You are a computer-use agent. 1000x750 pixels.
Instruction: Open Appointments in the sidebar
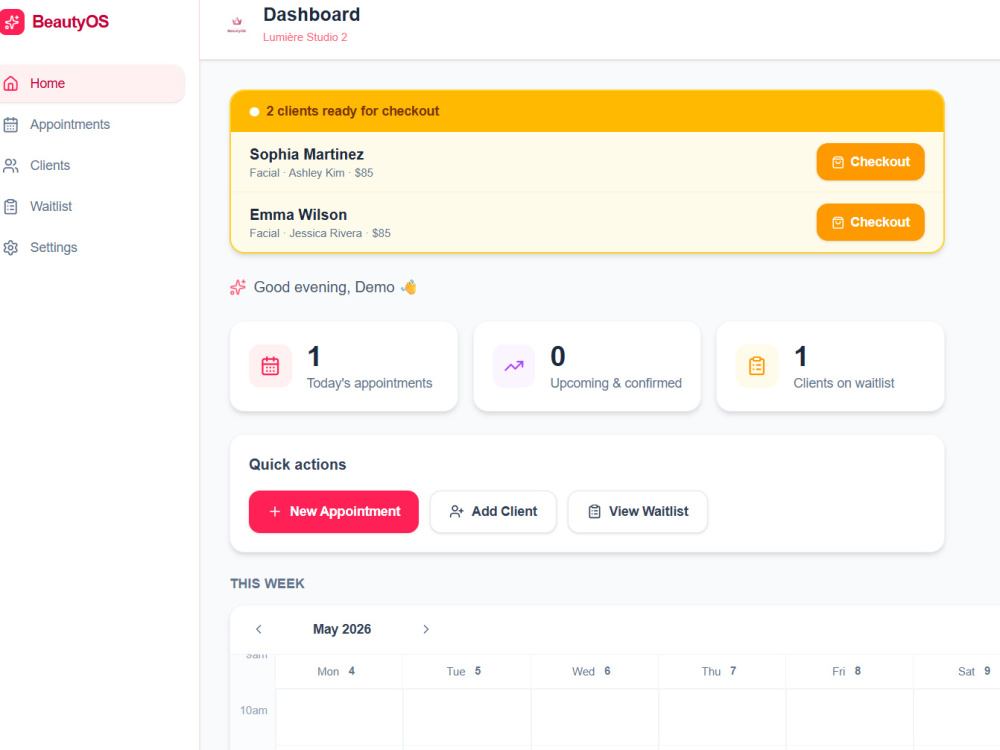[92, 124]
